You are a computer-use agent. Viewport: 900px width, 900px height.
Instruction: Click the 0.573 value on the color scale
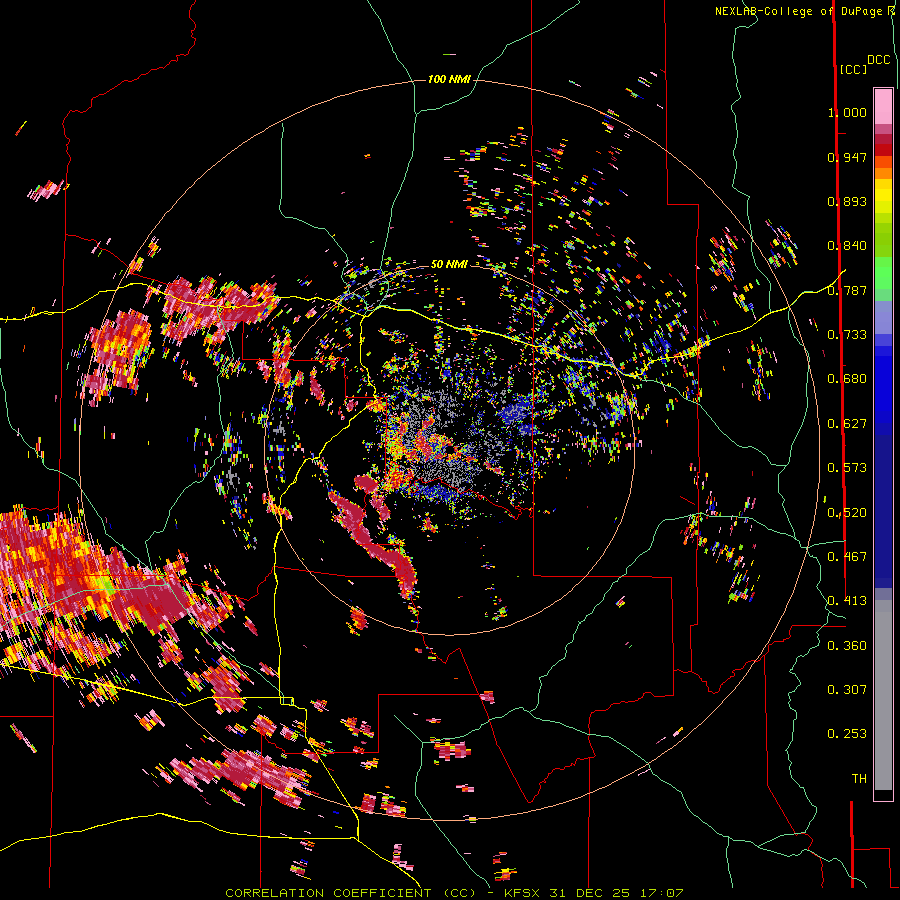pyautogui.click(x=847, y=468)
